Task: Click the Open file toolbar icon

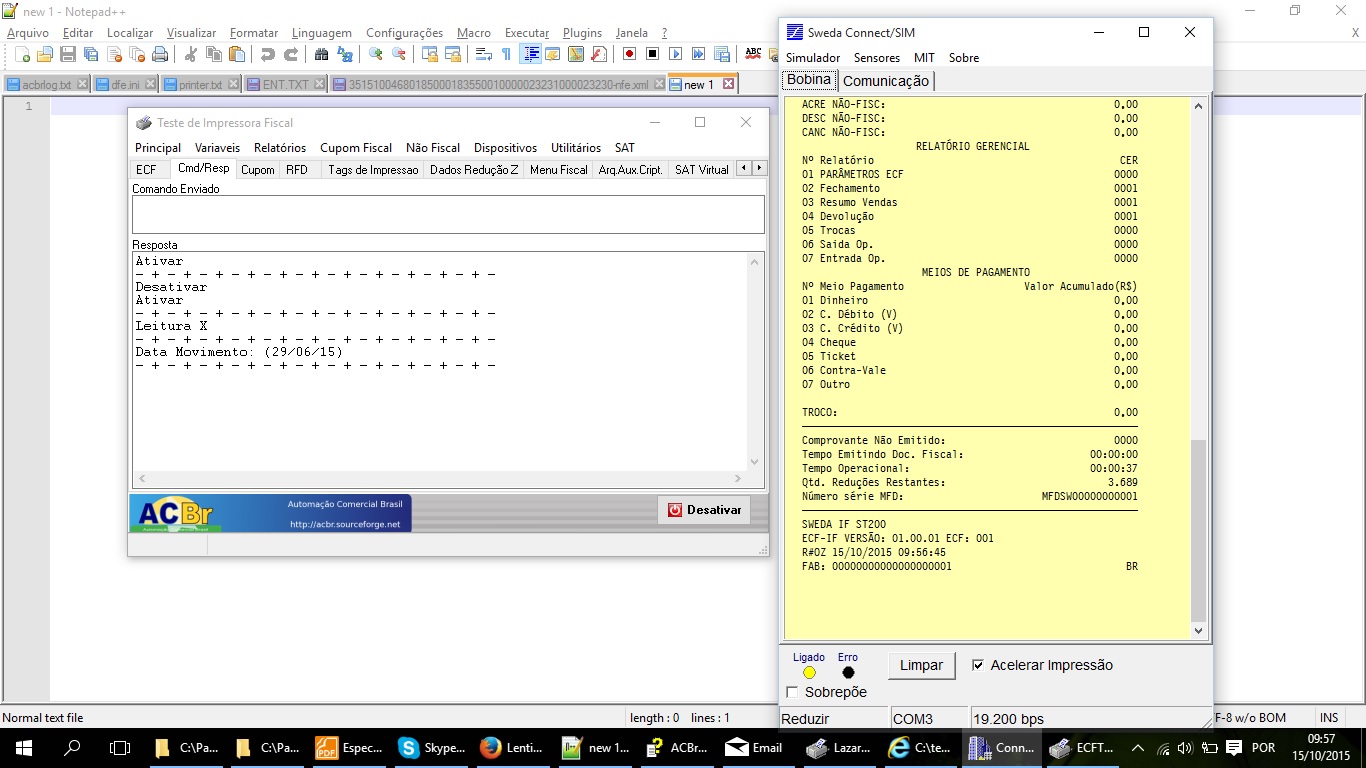Action: (x=45, y=54)
